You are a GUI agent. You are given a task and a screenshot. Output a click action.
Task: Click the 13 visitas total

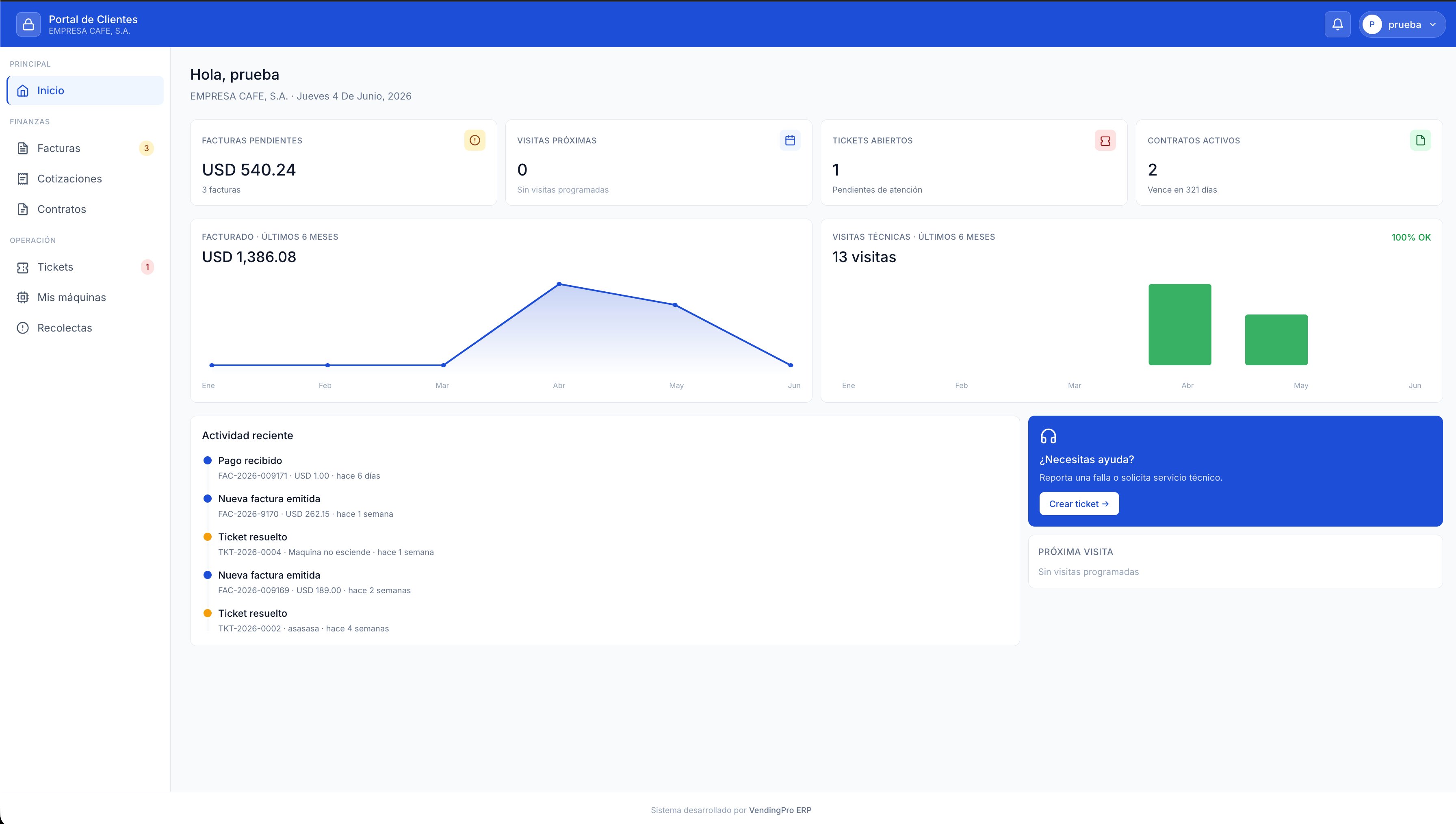tap(864, 257)
